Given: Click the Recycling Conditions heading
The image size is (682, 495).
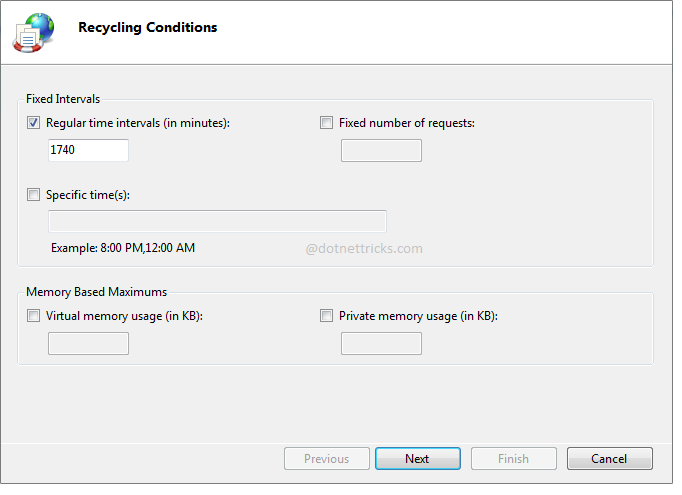Looking at the screenshot, I should tap(147, 28).
